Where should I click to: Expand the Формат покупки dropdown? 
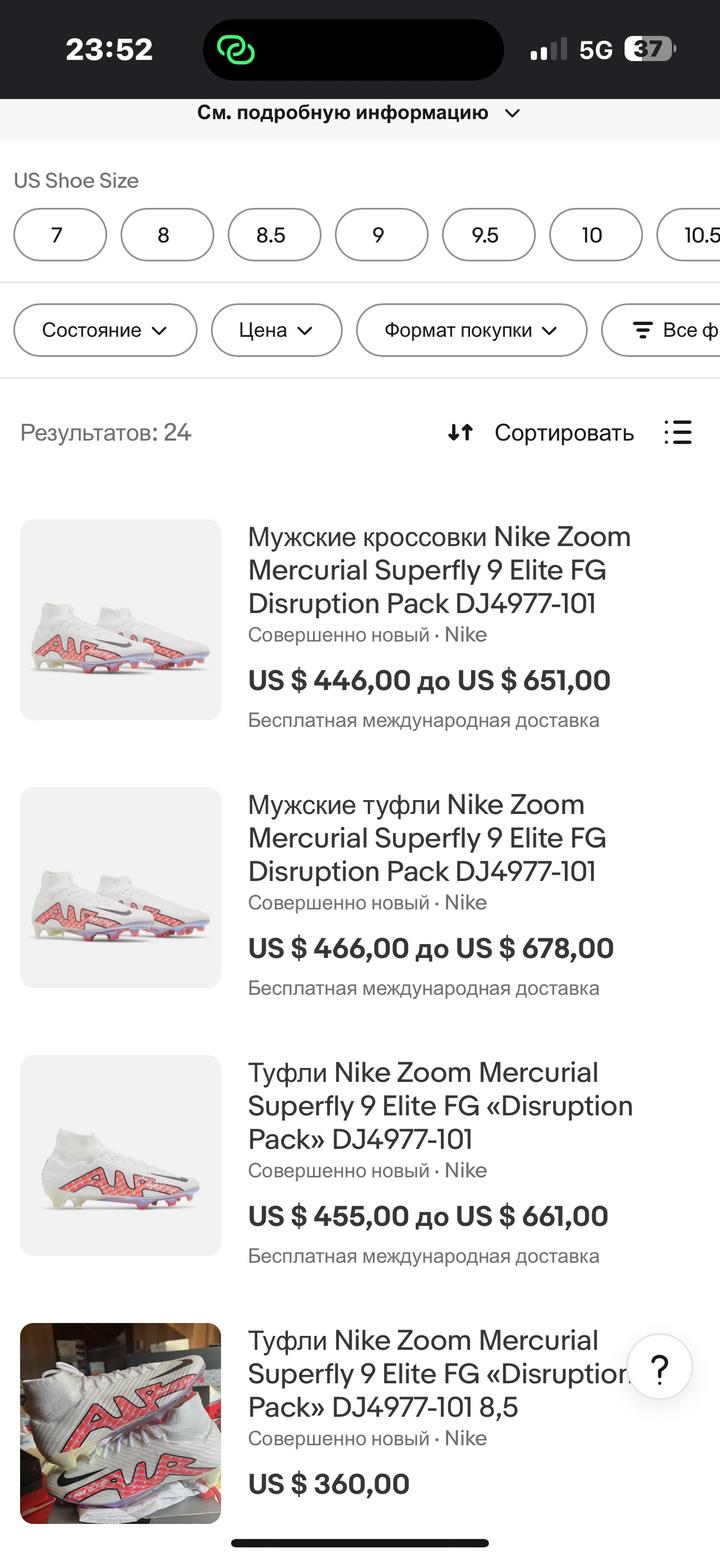471,330
